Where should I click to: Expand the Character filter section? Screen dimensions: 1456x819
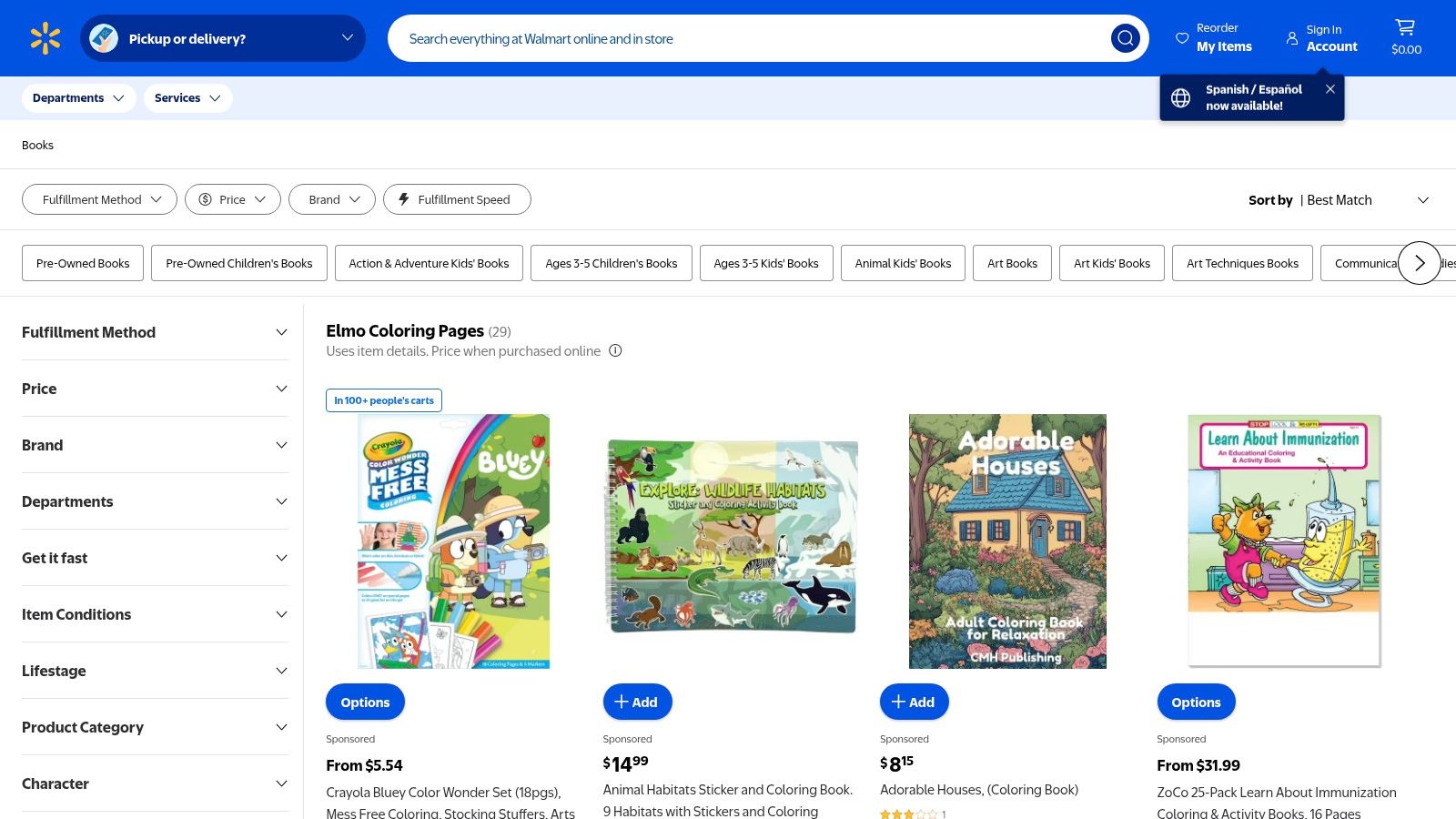(155, 783)
